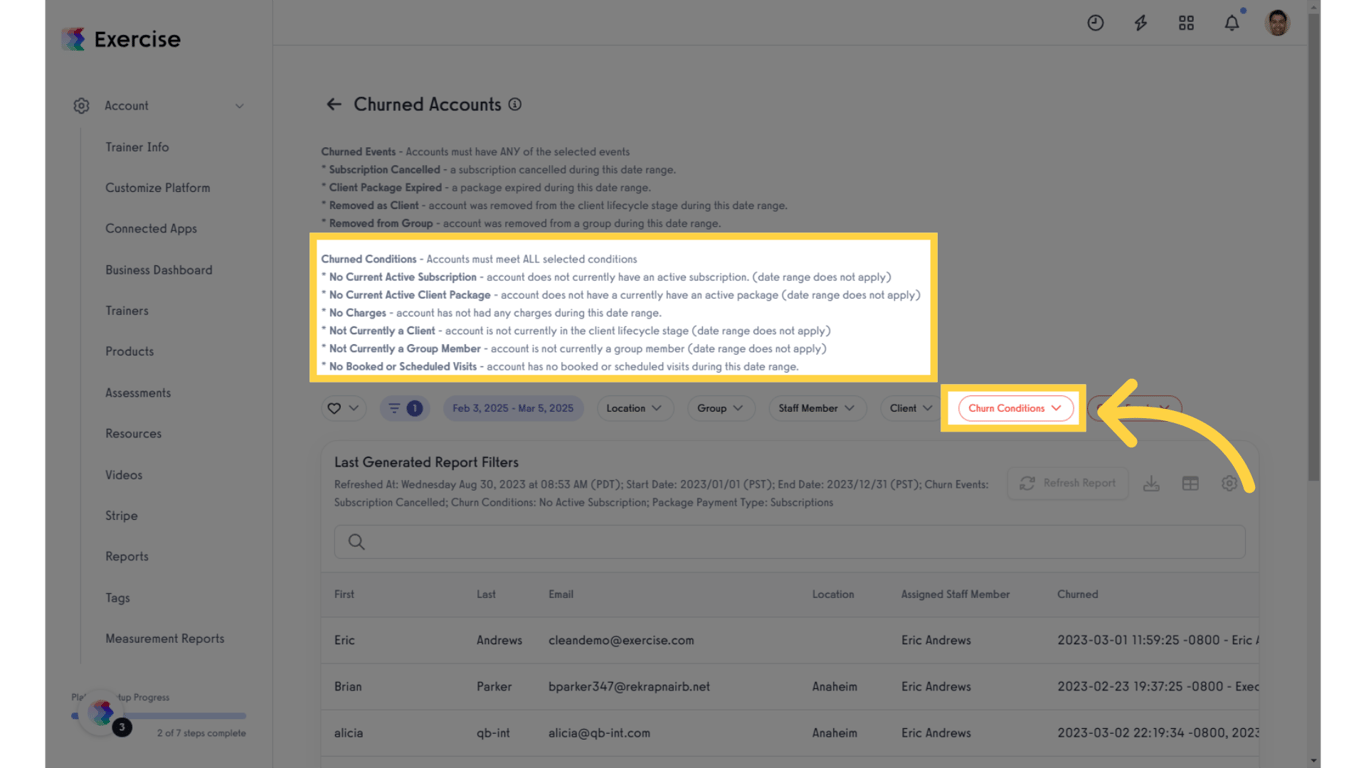Viewport: 1366px width, 768px height.
Task: Click first name Eric in the table
Action: (x=344, y=640)
